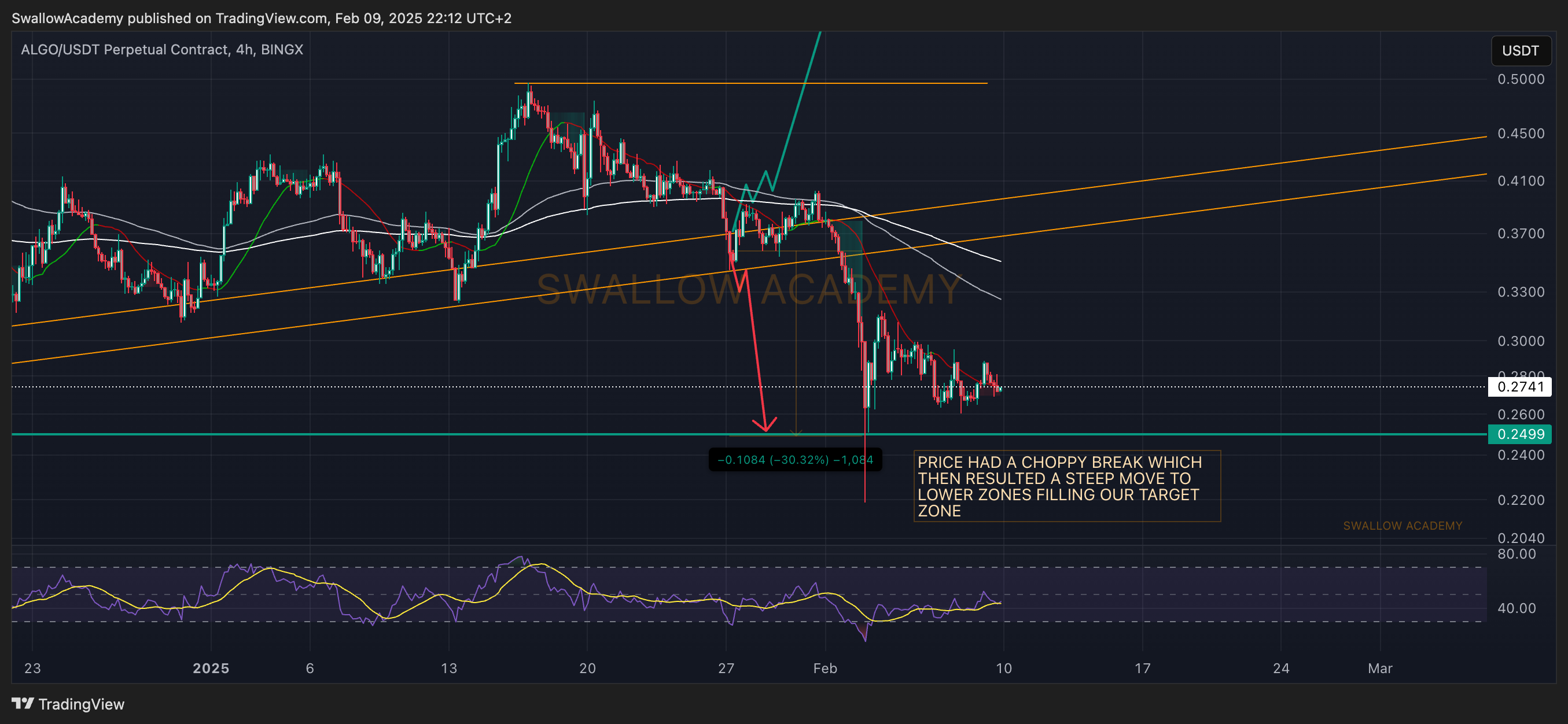Image resolution: width=1568 pixels, height=724 pixels.
Task: Click the 'PRICE HAD A CHOPPY BREAK' note
Action: (x=1066, y=486)
